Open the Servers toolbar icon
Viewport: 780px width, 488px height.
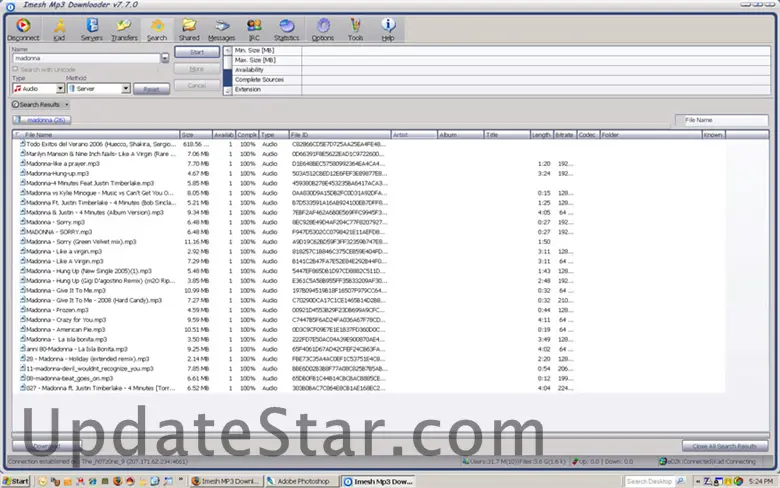(92, 29)
